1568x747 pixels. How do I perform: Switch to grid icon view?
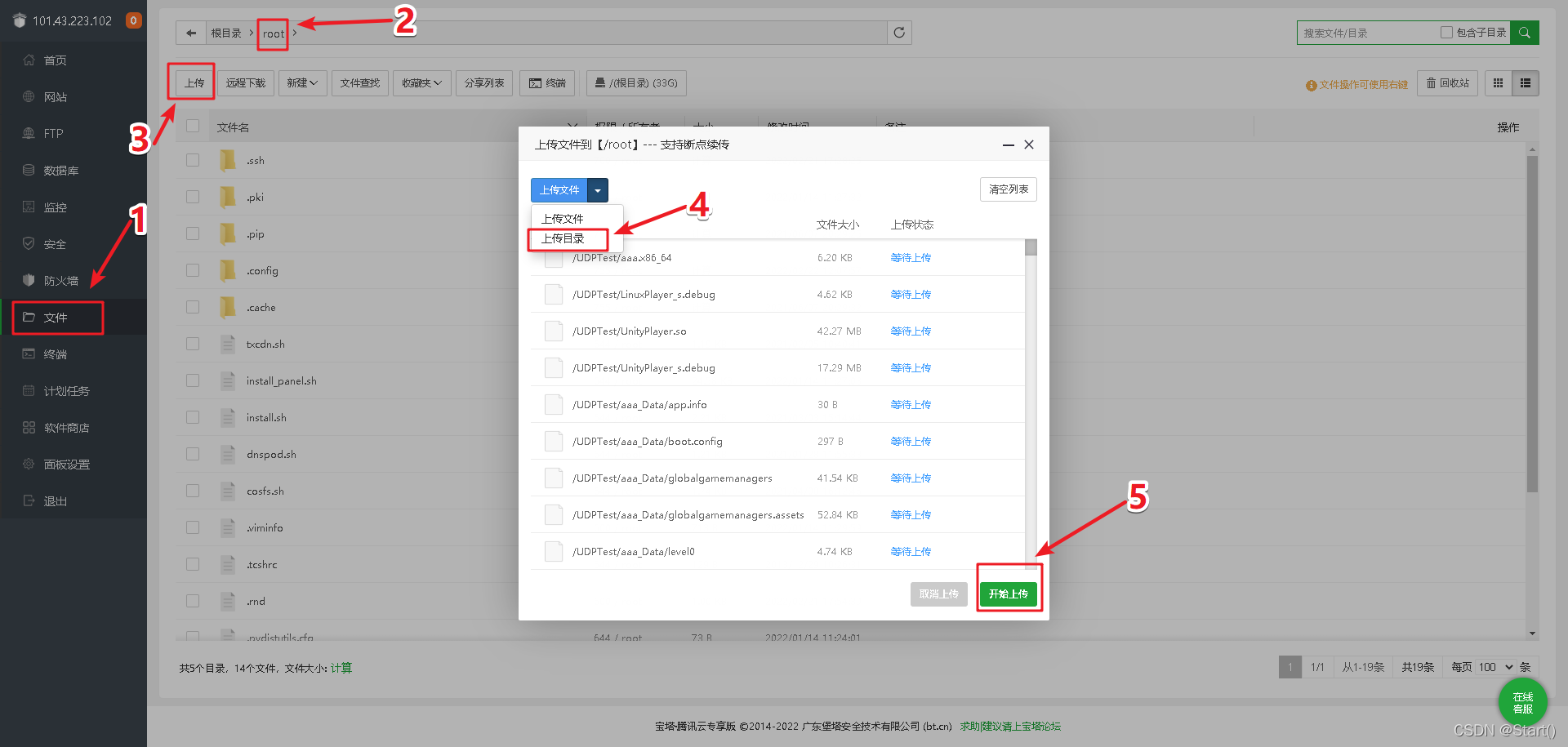click(x=1498, y=83)
